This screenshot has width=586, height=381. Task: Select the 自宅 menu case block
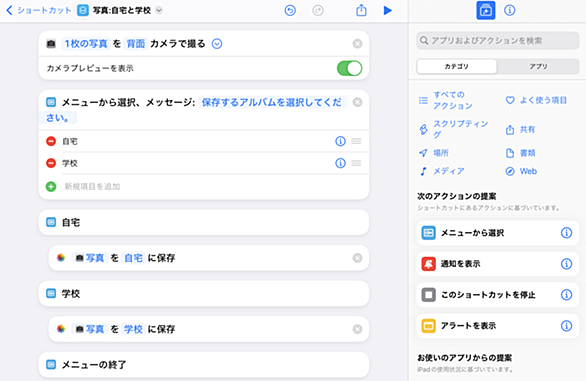click(x=204, y=222)
